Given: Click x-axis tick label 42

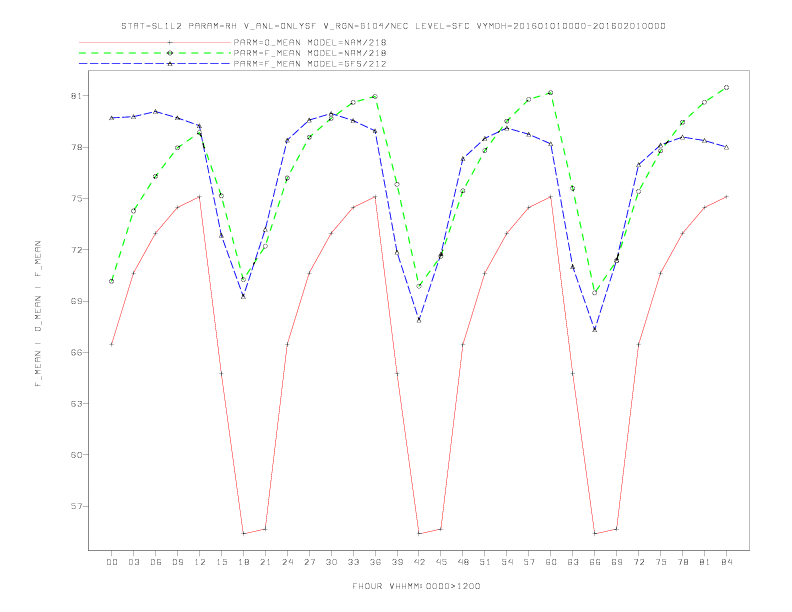Looking at the screenshot, I should pyautogui.click(x=419, y=562).
